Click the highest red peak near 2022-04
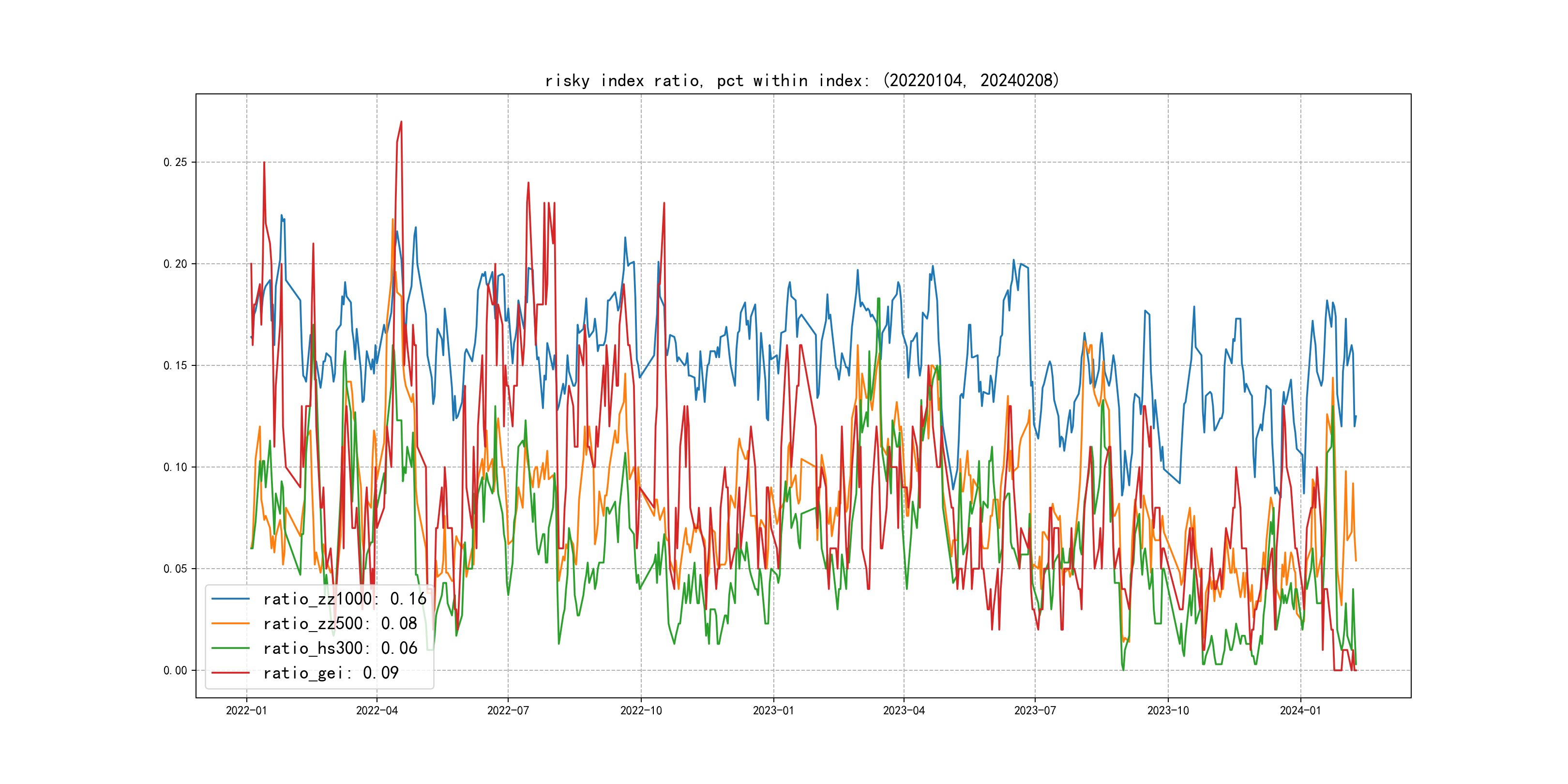 [x=401, y=122]
